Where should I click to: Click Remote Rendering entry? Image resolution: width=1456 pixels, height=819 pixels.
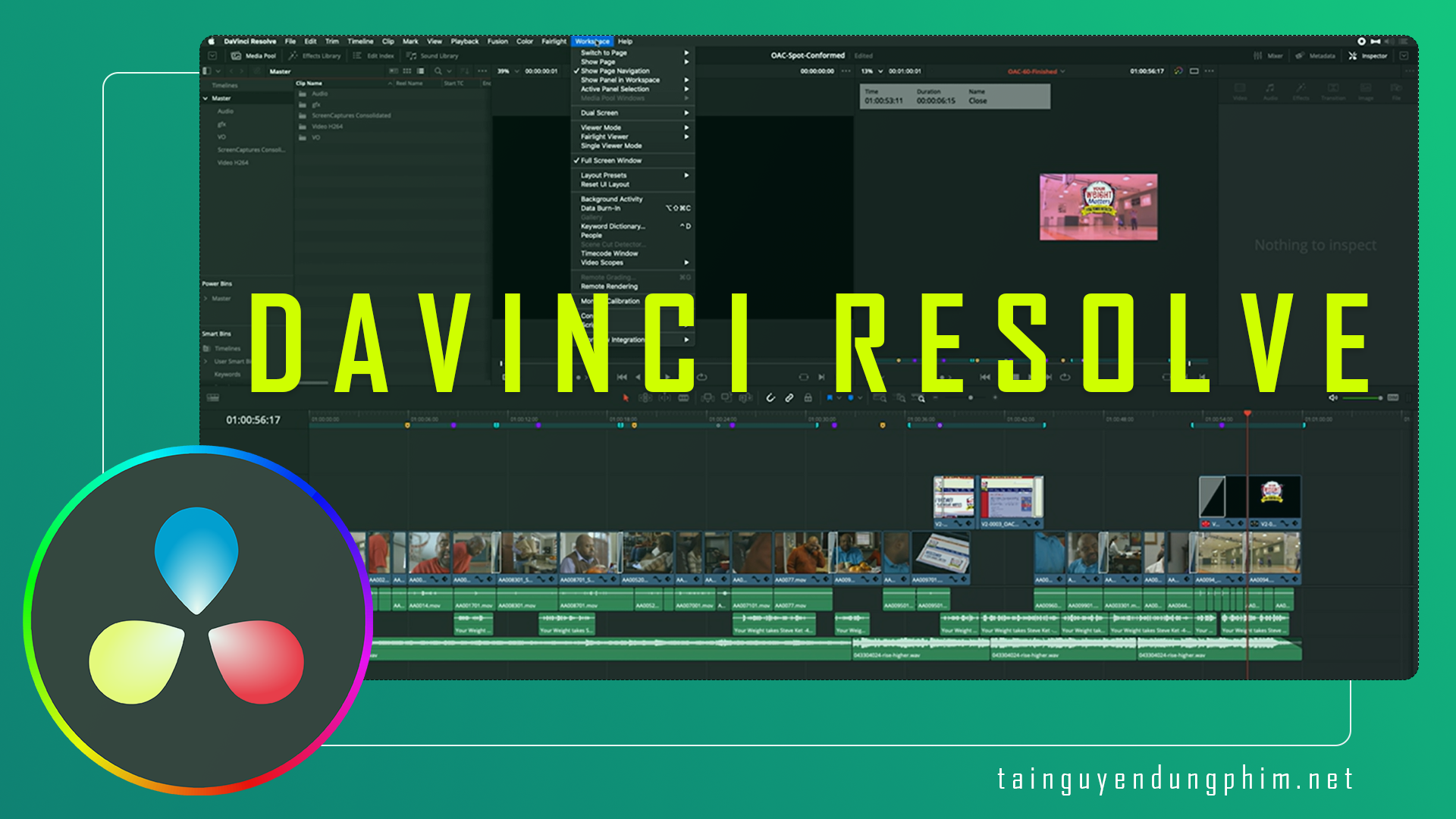click(x=632, y=286)
